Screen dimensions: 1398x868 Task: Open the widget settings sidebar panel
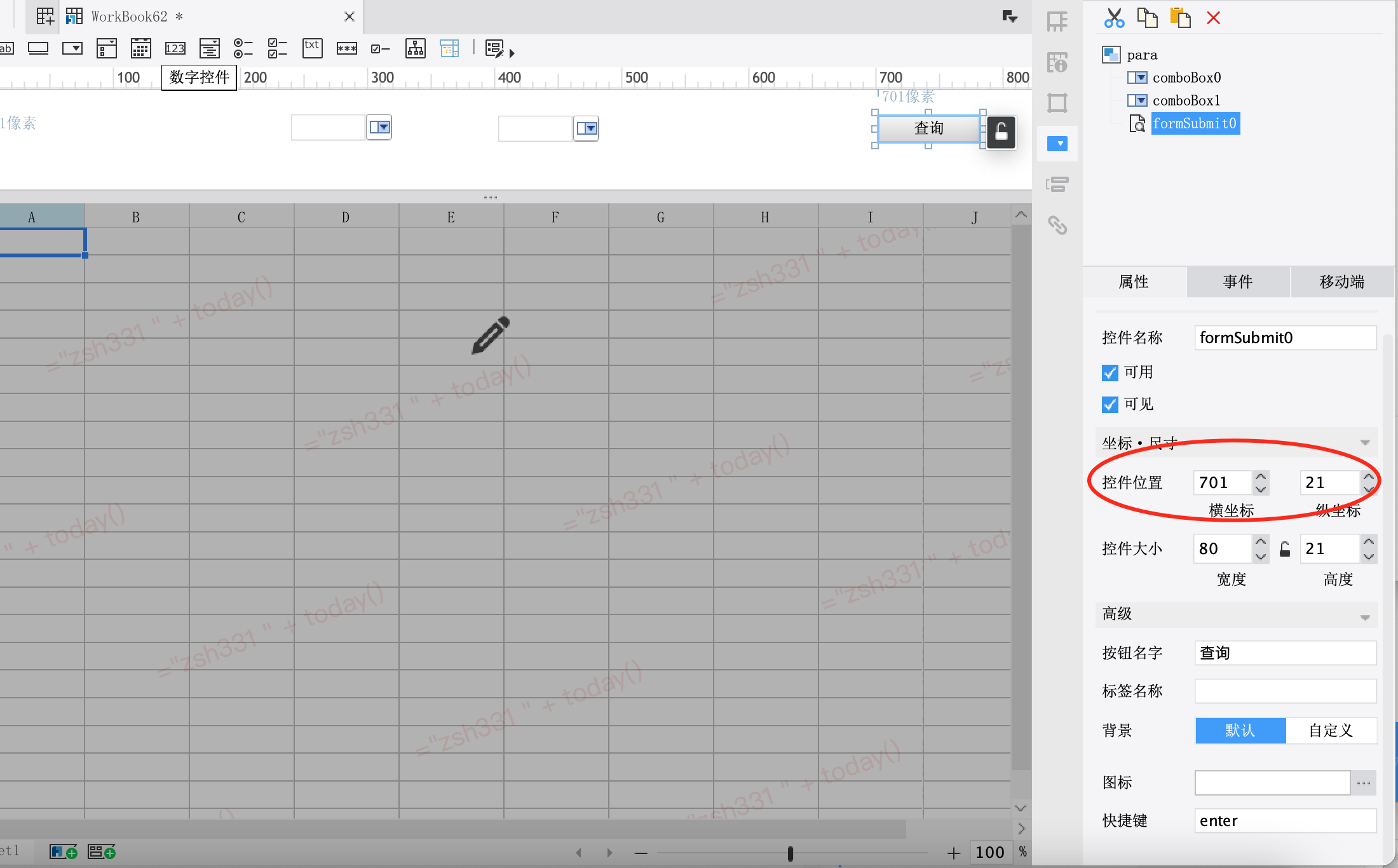(1057, 144)
